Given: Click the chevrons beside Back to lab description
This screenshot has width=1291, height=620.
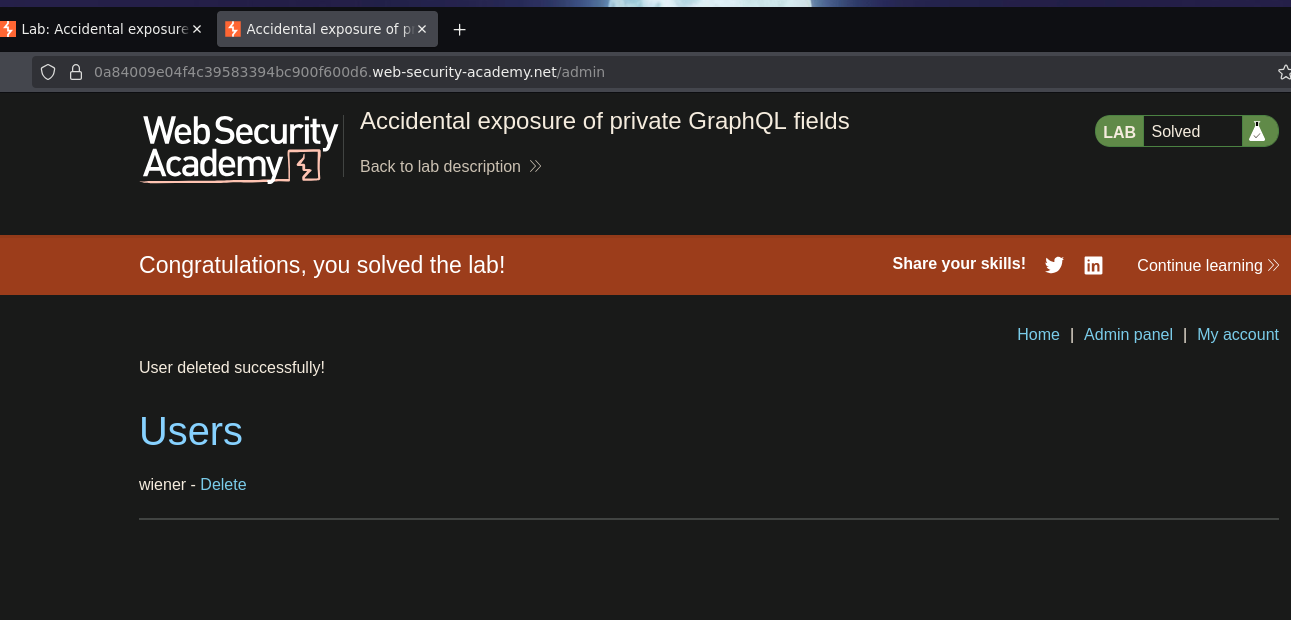Looking at the screenshot, I should (535, 166).
